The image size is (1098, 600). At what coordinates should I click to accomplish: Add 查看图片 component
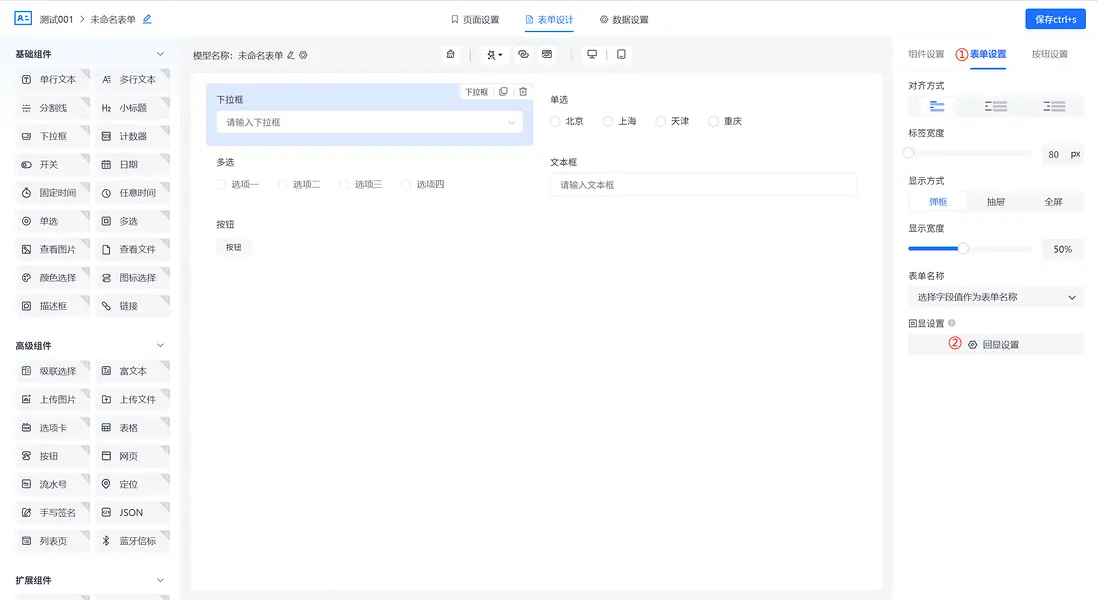(x=53, y=249)
